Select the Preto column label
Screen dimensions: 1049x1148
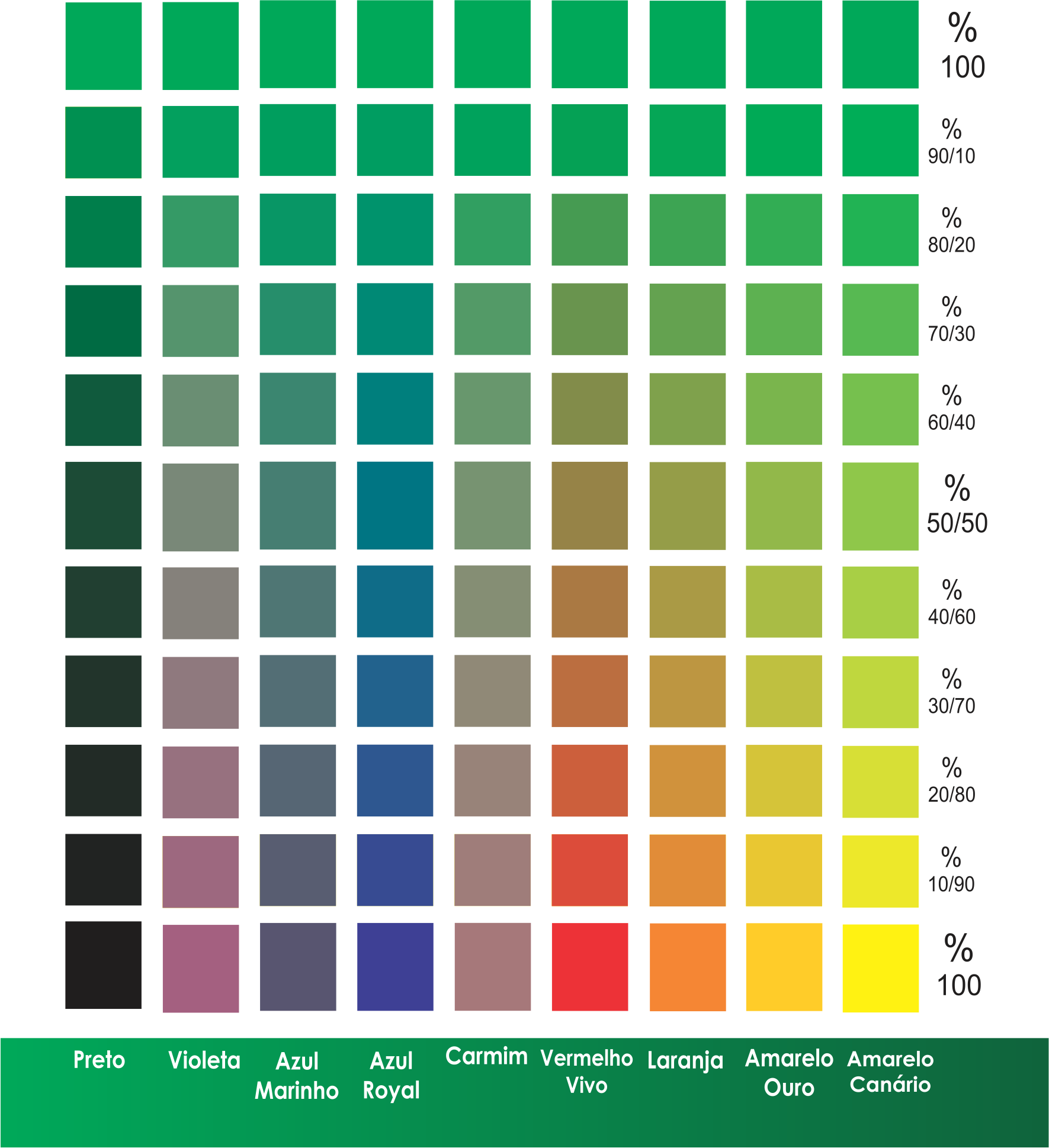[100, 1060]
